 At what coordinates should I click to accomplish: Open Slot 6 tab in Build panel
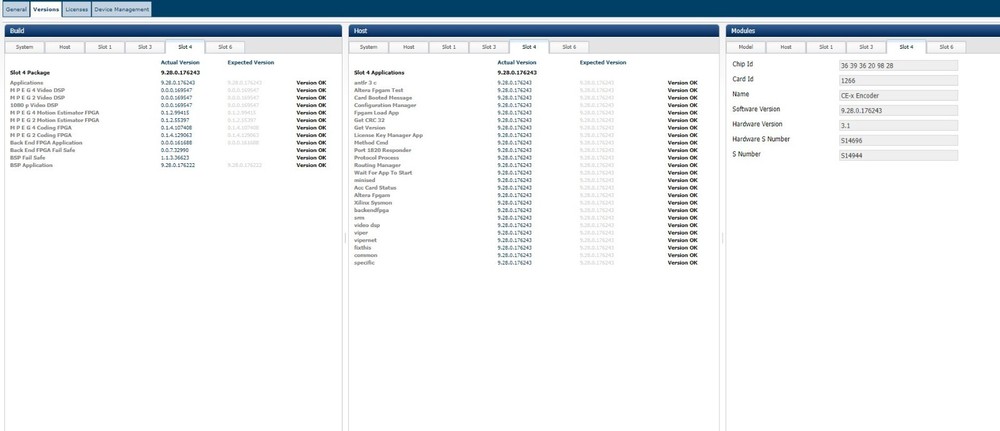click(x=224, y=47)
